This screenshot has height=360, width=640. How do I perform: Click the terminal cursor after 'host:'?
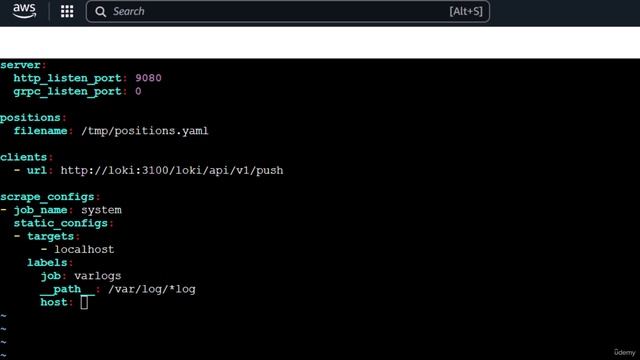click(x=84, y=302)
